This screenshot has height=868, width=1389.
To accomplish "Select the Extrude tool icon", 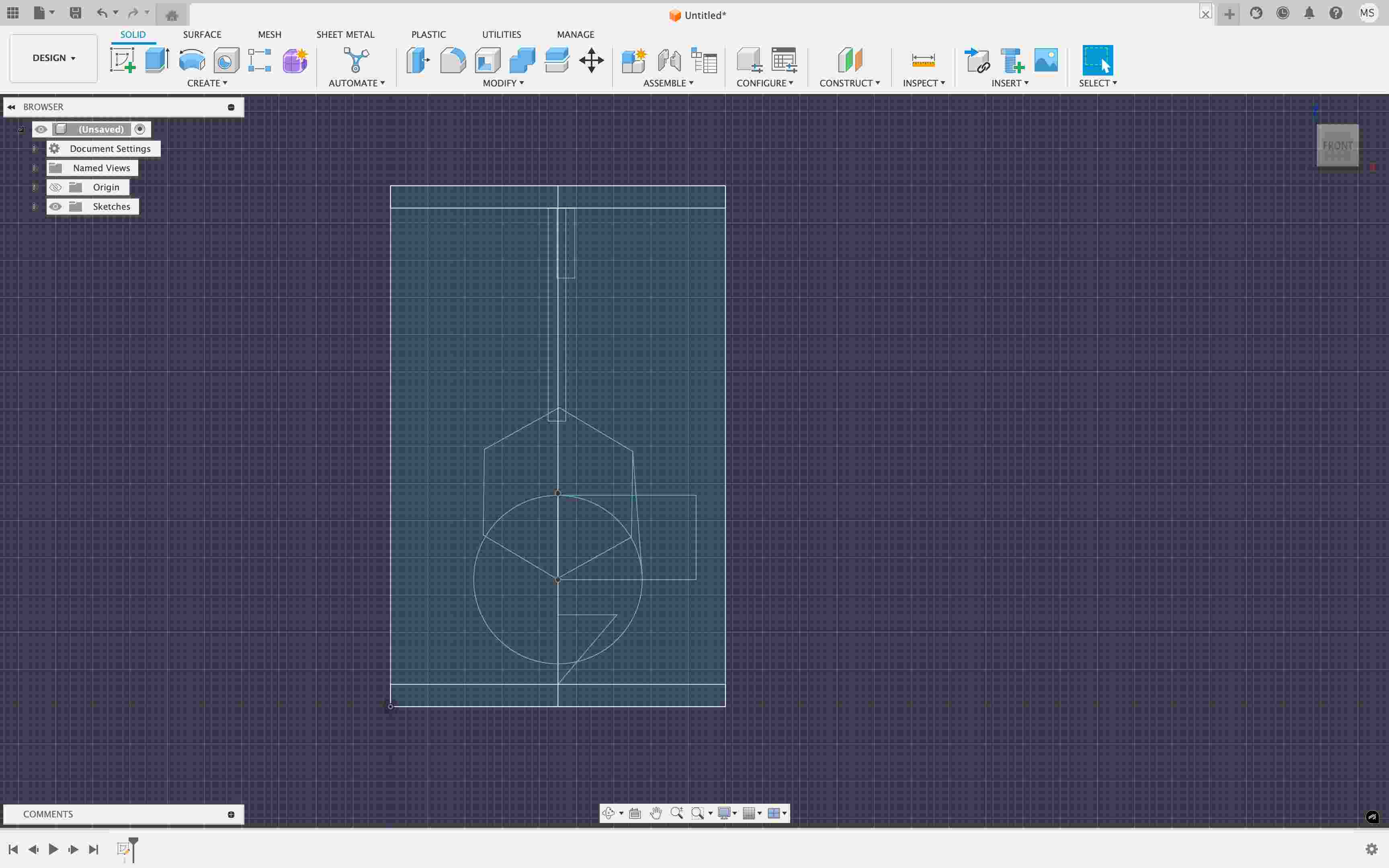I will coord(157,60).
